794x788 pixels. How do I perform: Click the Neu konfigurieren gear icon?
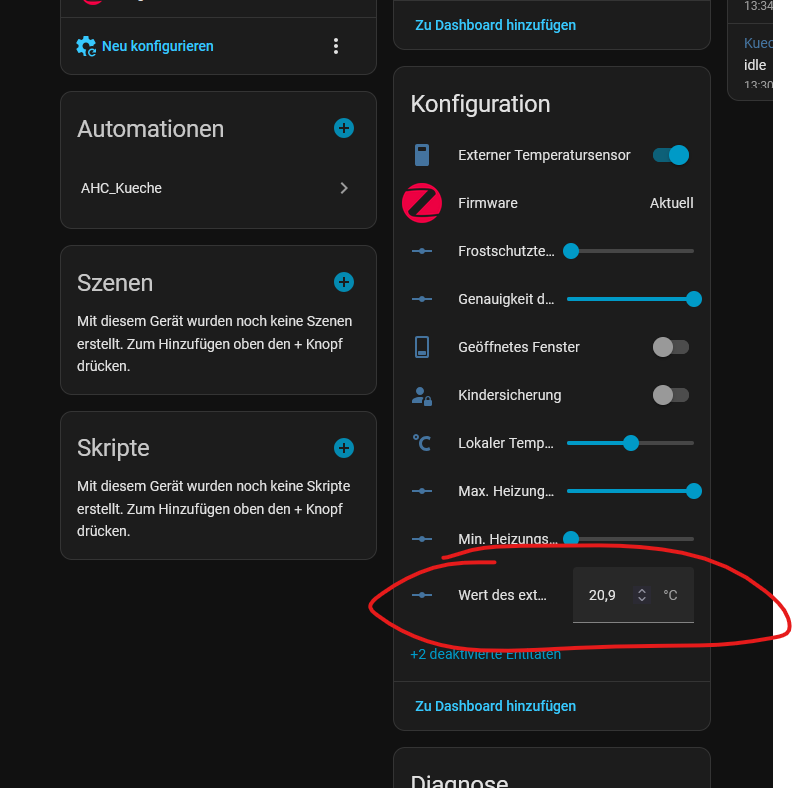(x=86, y=46)
